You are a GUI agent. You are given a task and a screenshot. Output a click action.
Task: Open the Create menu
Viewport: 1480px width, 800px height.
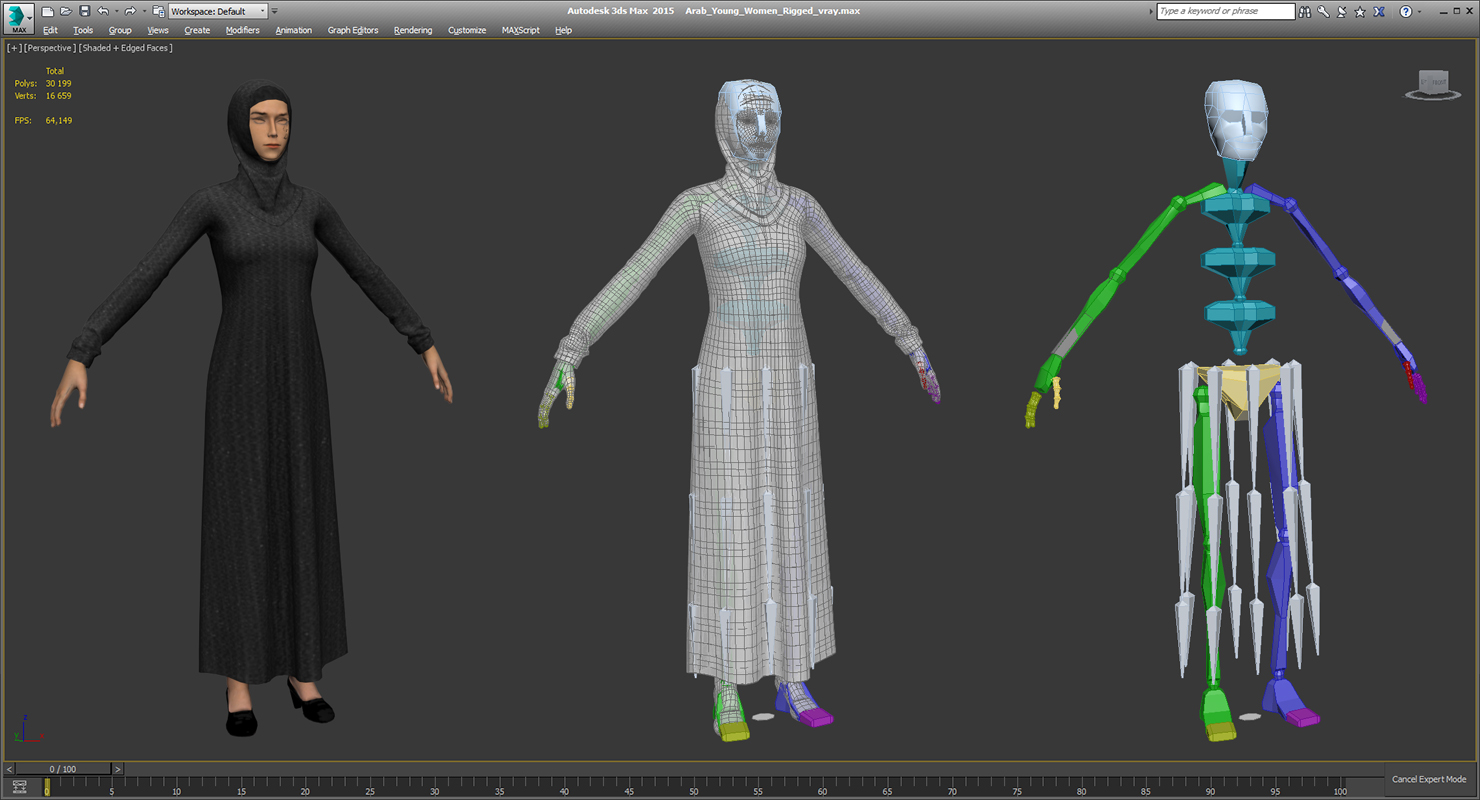click(197, 30)
